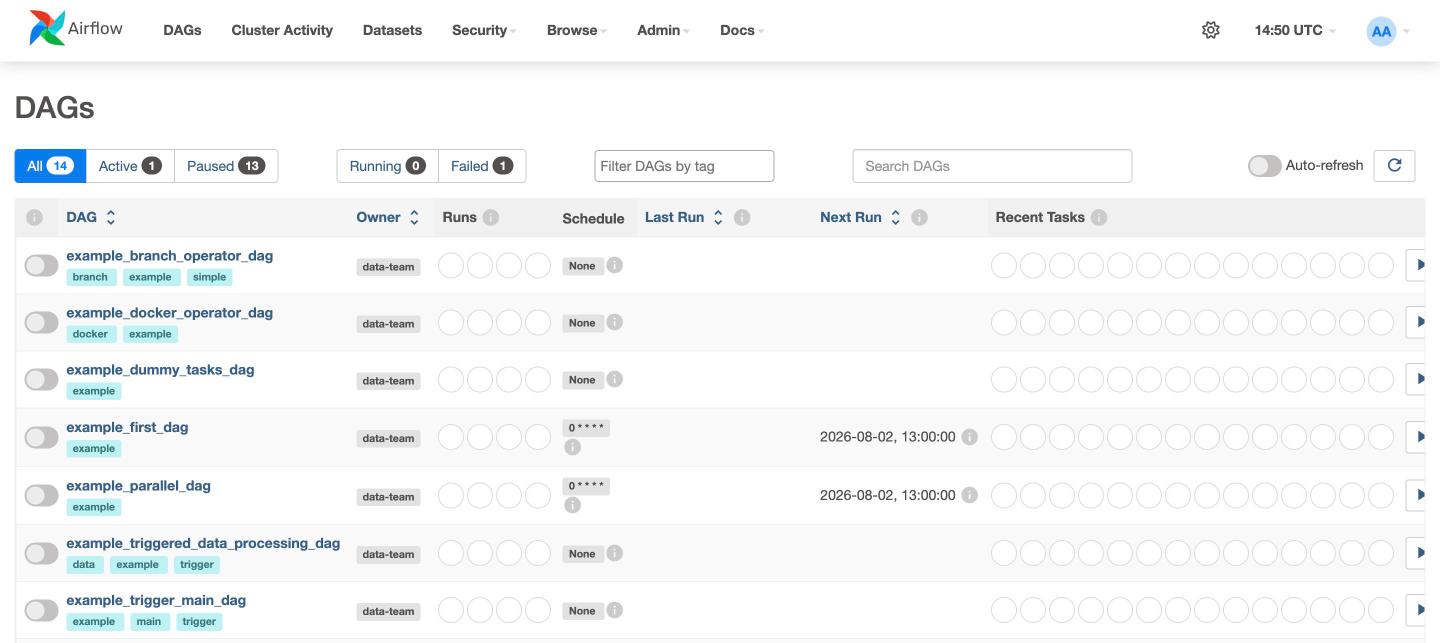Open example_docker_operator_dag link
The height and width of the screenshot is (643, 1440).
click(169, 313)
